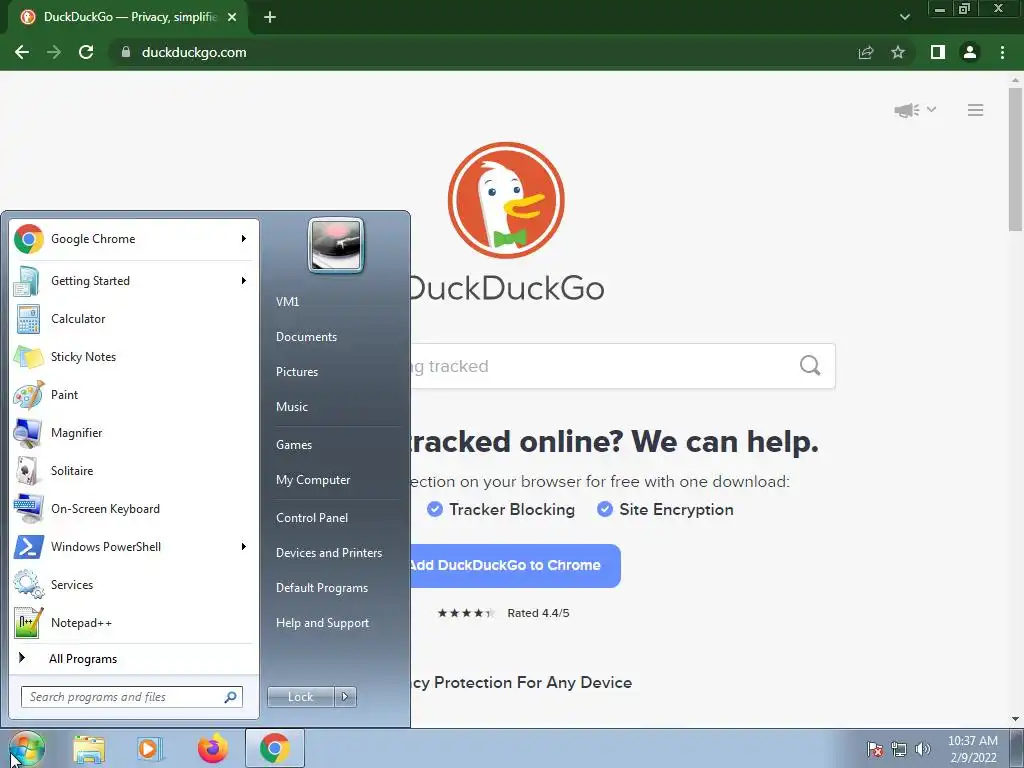1024x768 pixels.
Task: Click the search magnifier in DuckDuckGo box
Action: tap(810, 366)
